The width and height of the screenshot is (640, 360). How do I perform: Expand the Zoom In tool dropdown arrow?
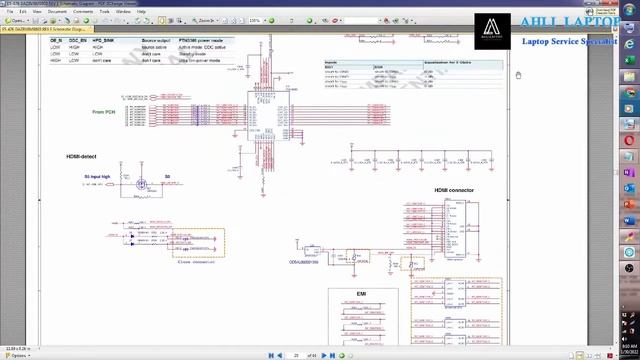217,20
